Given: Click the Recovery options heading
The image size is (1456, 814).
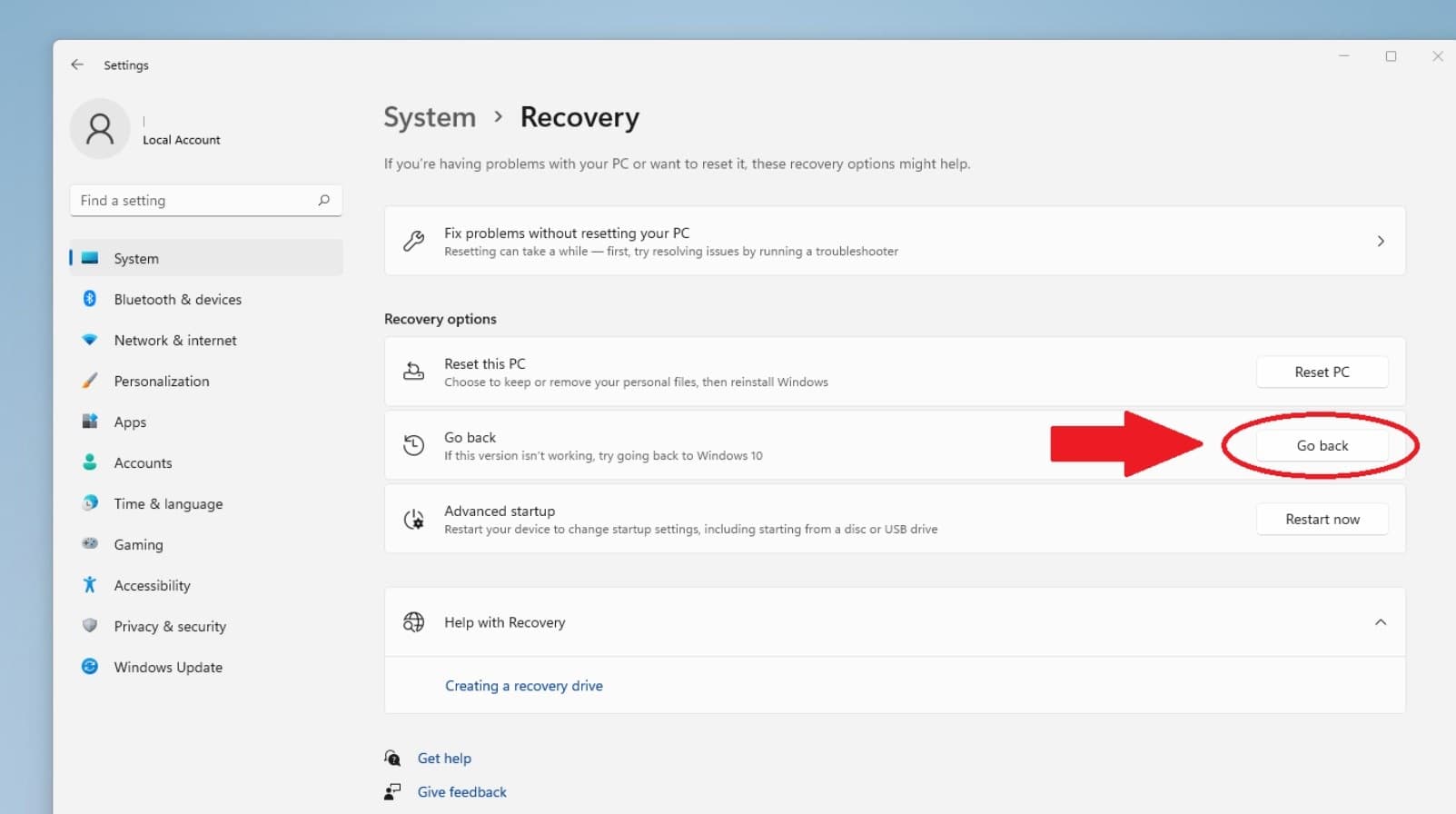Looking at the screenshot, I should pyautogui.click(x=440, y=319).
